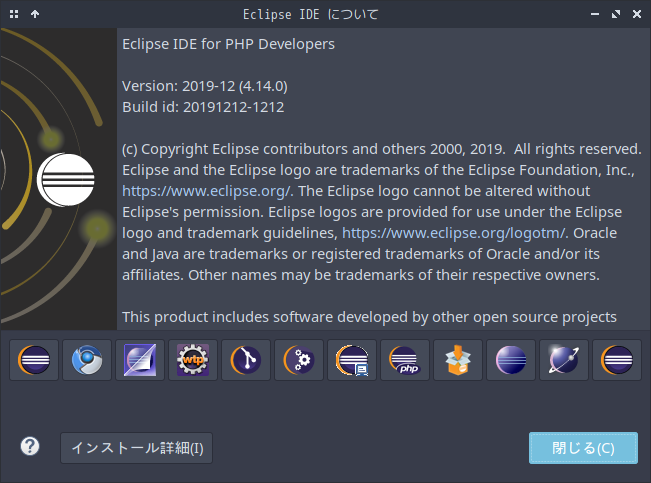Select the purple page editor feature icon

[x=140, y=360]
